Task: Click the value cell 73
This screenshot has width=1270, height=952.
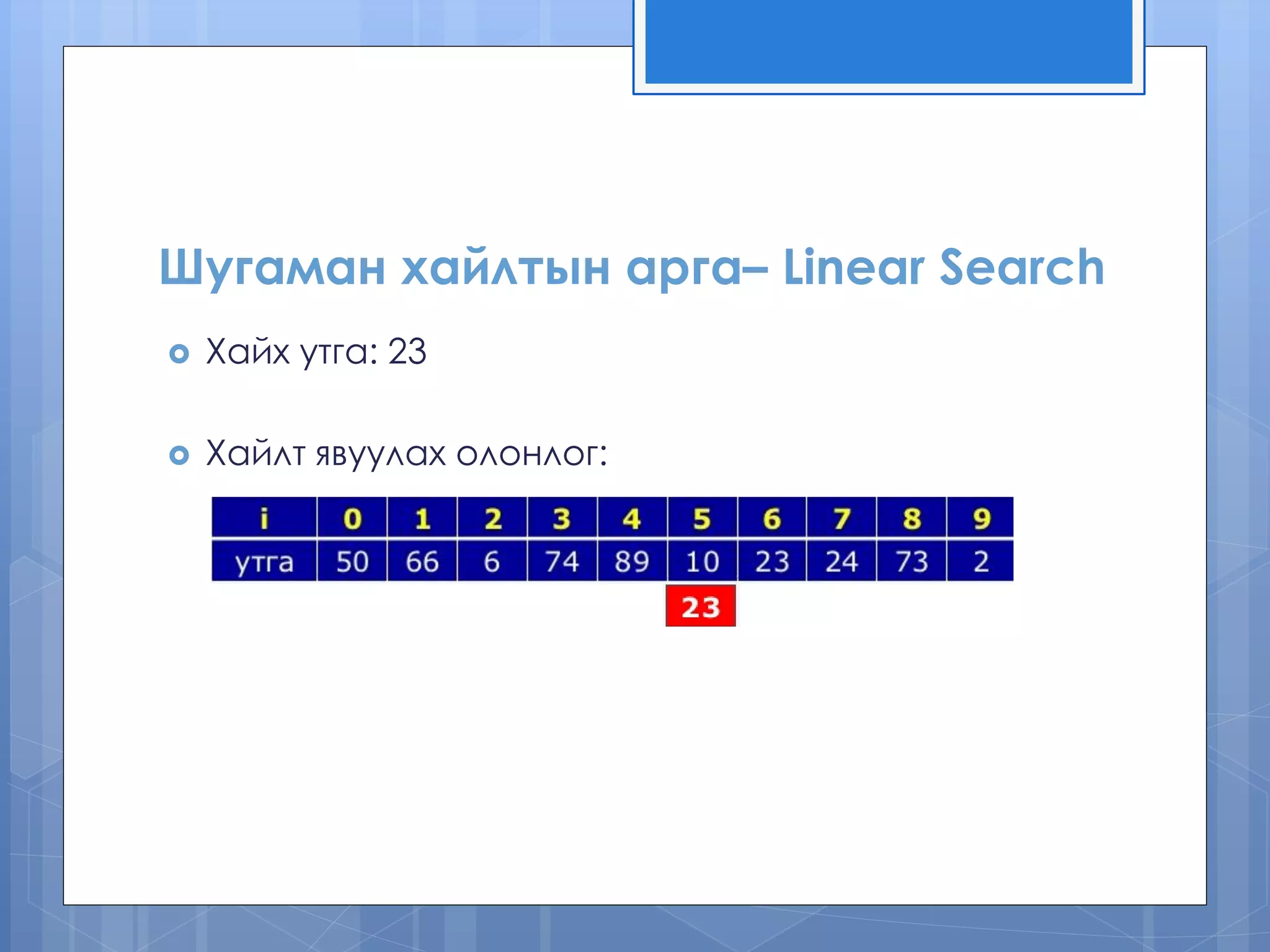Action: pyautogui.click(x=912, y=561)
